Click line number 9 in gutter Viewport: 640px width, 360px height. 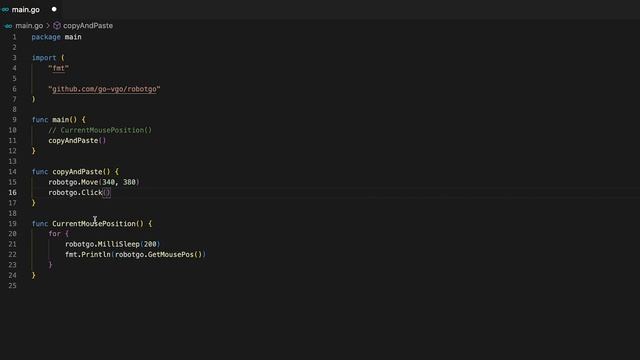point(14,120)
